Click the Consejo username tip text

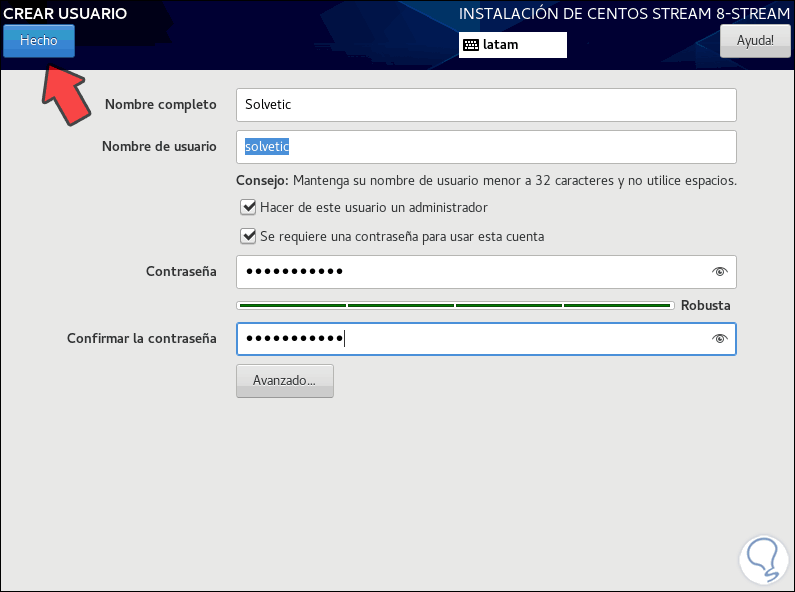tap(486, 181)
